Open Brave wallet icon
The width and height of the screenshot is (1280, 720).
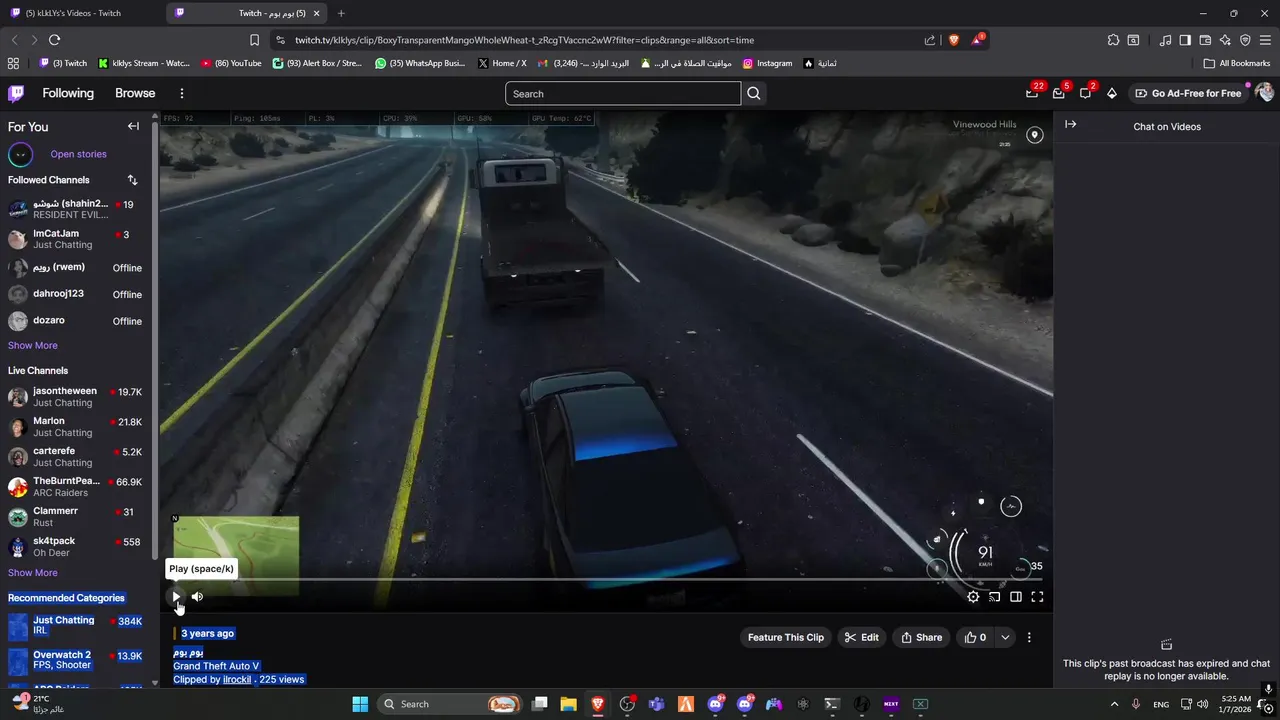click(1205, 40)
